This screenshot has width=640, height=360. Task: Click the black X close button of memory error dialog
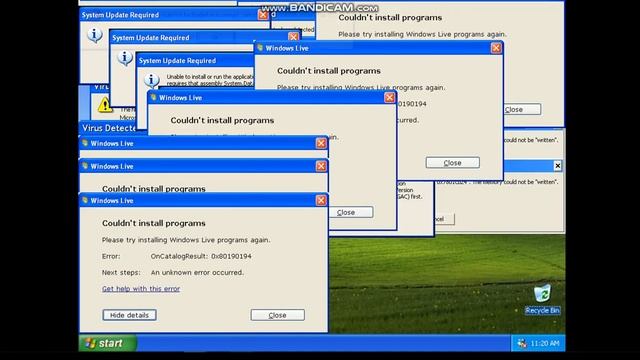click(x=558, y=166)
